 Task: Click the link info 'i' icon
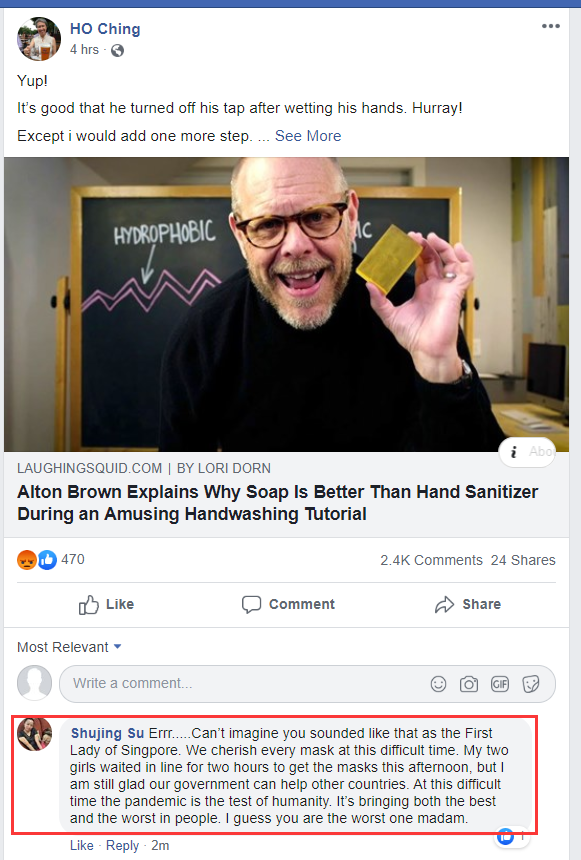point(514,452)
